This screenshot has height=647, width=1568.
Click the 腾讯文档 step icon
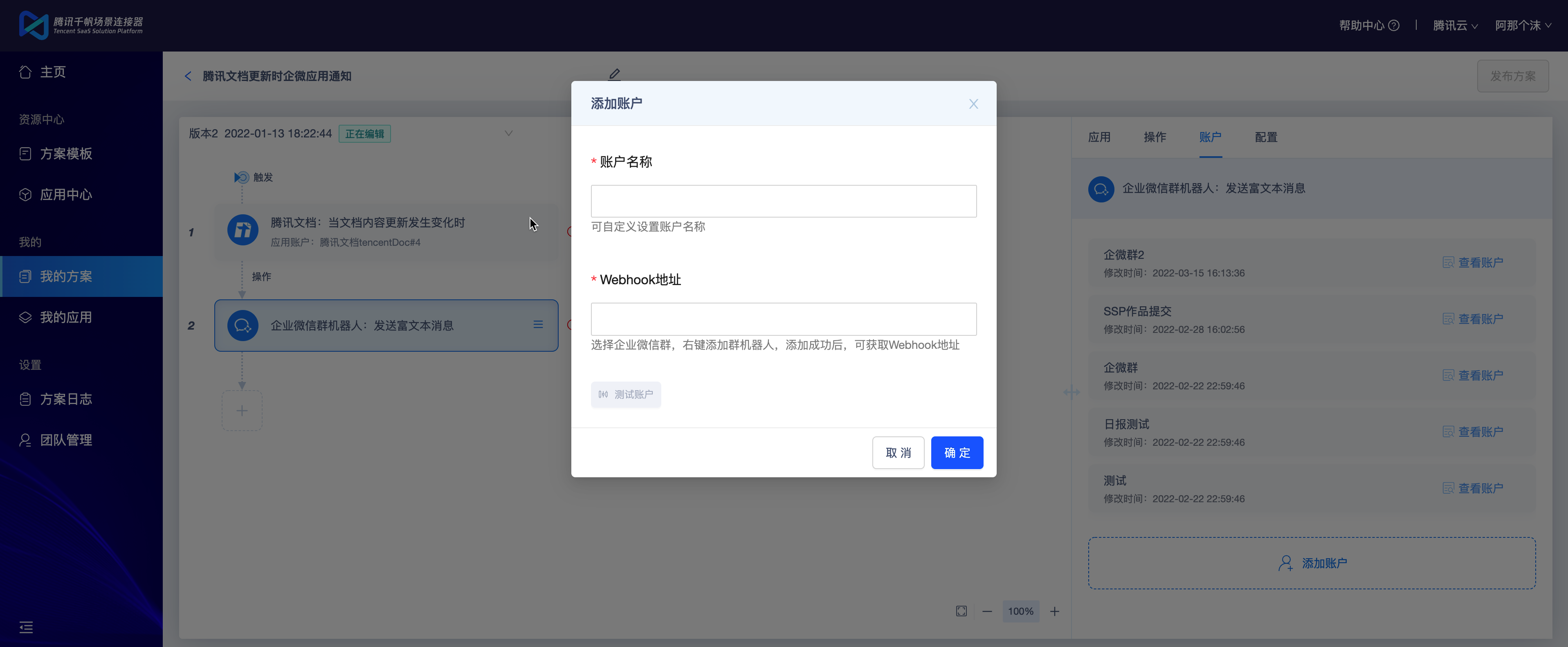(243, 230)
